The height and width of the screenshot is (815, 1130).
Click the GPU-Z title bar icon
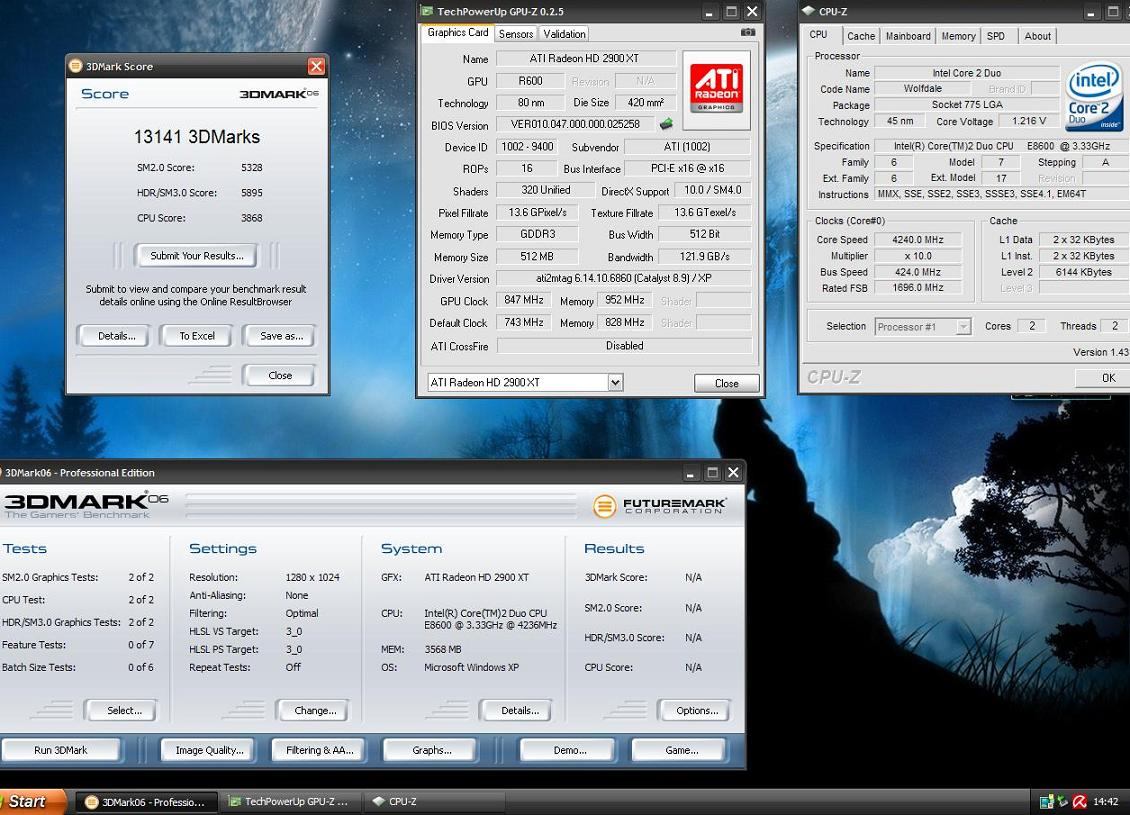click(427, 12)
